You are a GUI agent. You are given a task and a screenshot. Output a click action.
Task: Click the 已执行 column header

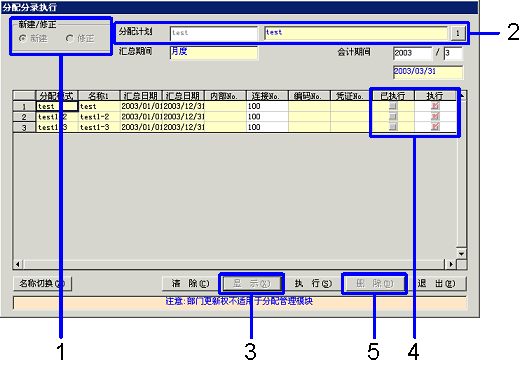point(393,96)
